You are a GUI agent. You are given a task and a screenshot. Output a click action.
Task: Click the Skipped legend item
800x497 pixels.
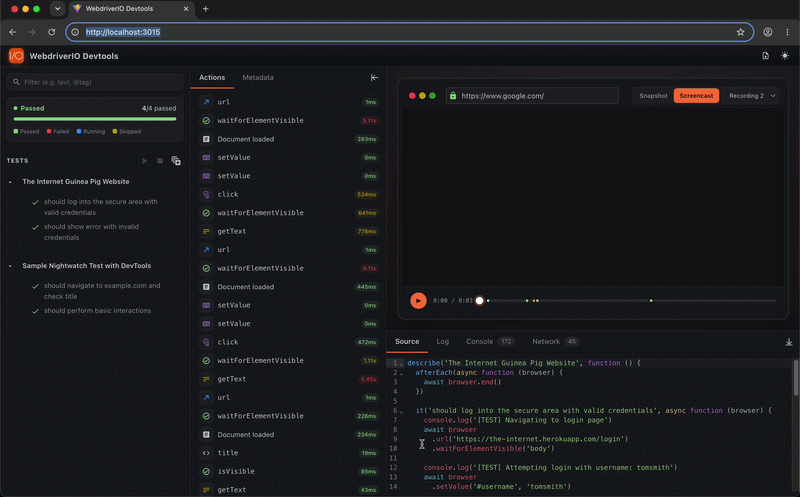127,132
